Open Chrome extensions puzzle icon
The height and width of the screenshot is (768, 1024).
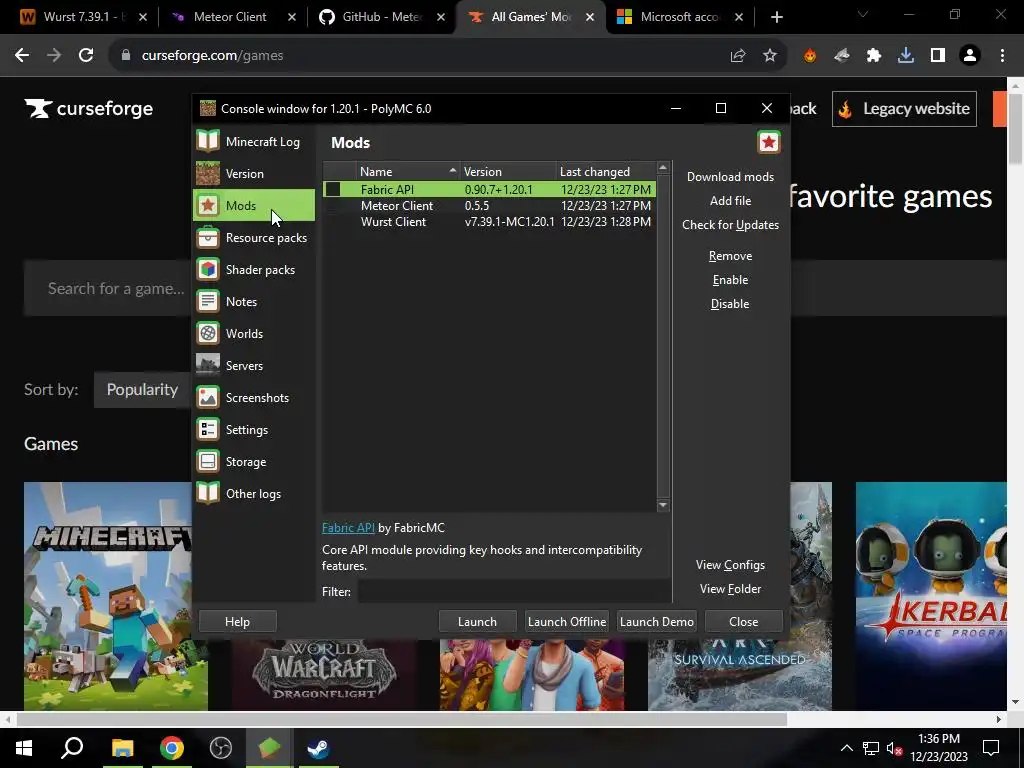(874, 56)
